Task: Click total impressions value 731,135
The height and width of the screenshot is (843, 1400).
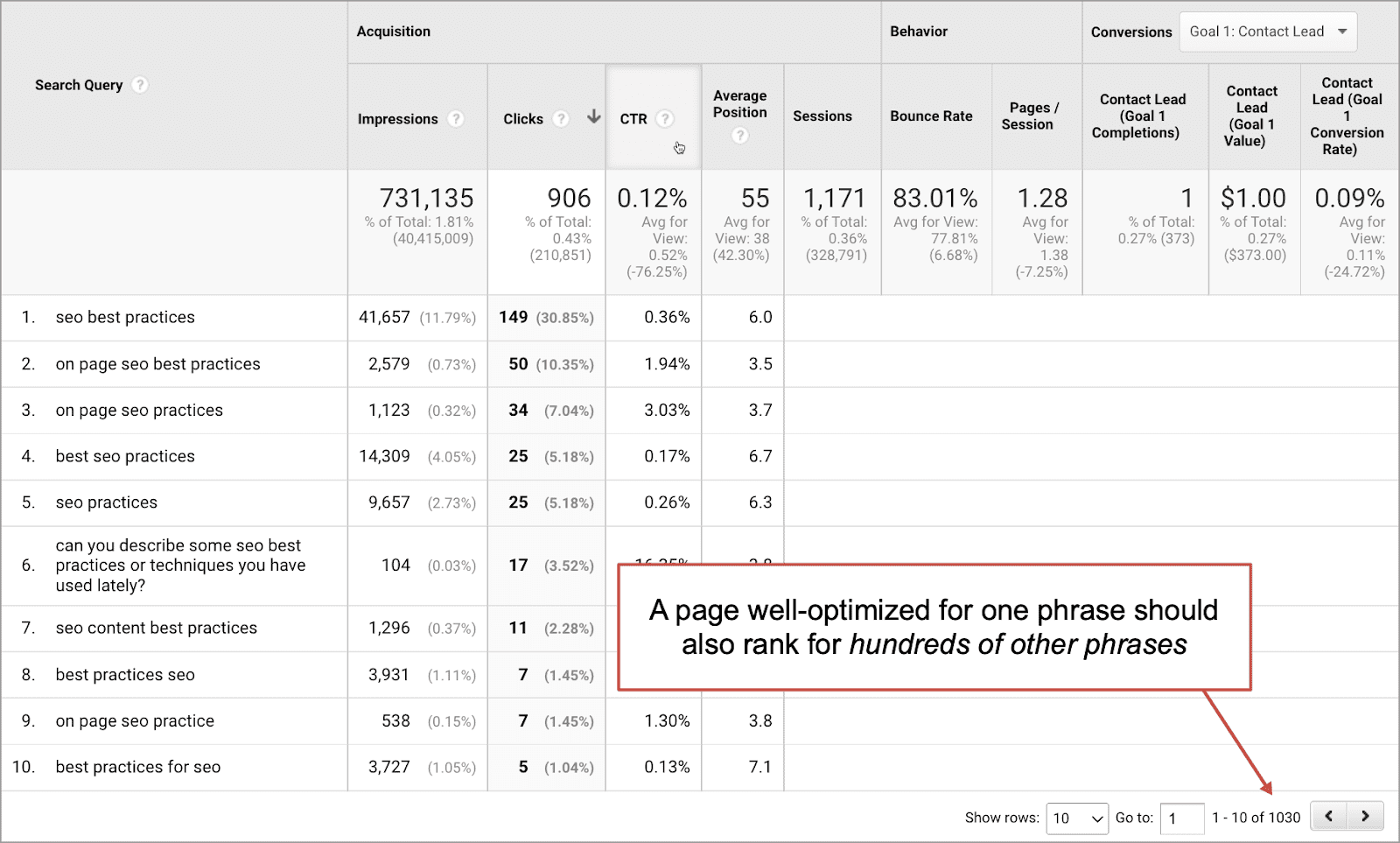Action: click(426, 198)
